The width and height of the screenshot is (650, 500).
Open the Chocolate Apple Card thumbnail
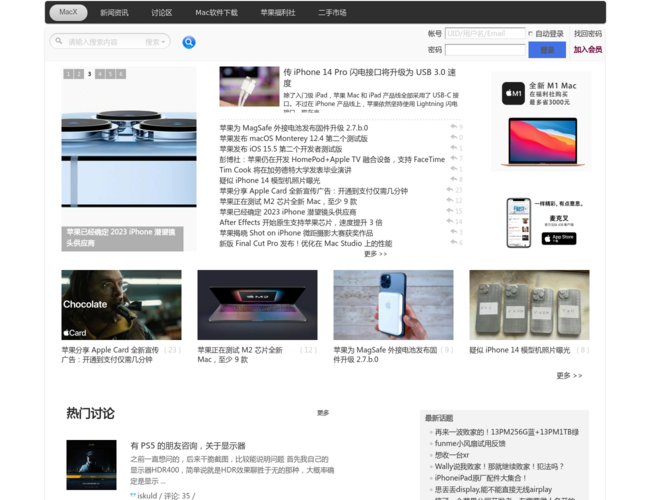coord(121,305)
